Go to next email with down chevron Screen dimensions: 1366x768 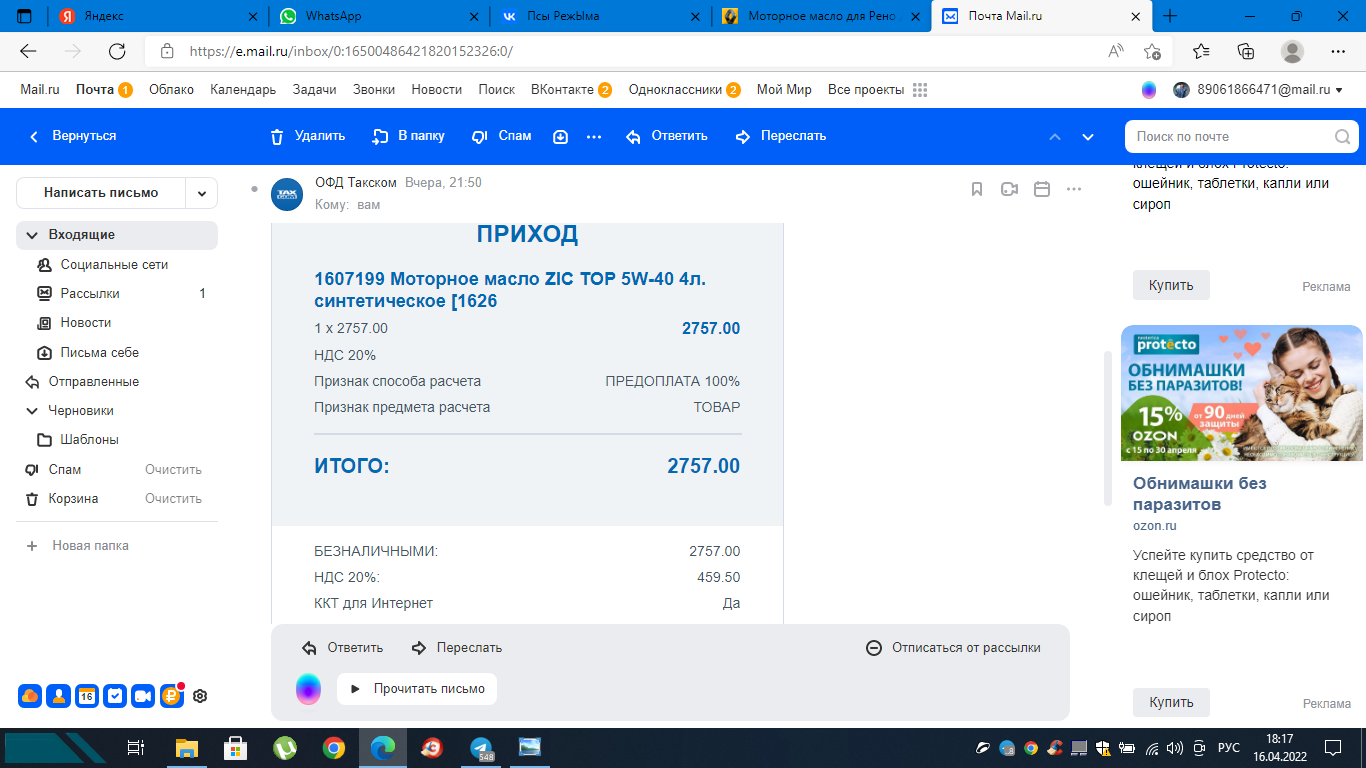pyautogui.click(x=1088, y=136)
